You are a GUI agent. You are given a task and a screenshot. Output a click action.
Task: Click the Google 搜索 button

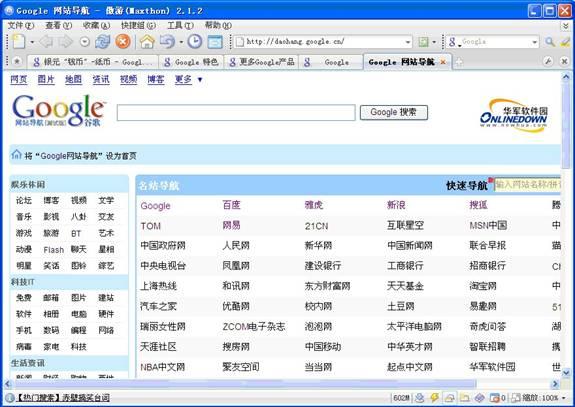(x=393, y=112)
